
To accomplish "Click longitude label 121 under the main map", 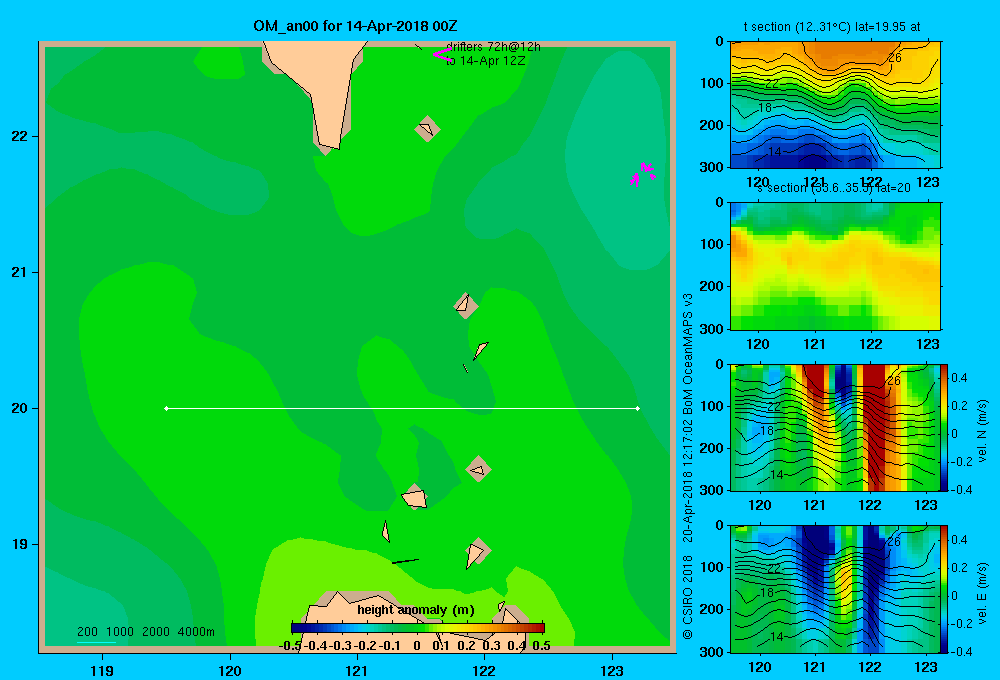I will (357, 670).
